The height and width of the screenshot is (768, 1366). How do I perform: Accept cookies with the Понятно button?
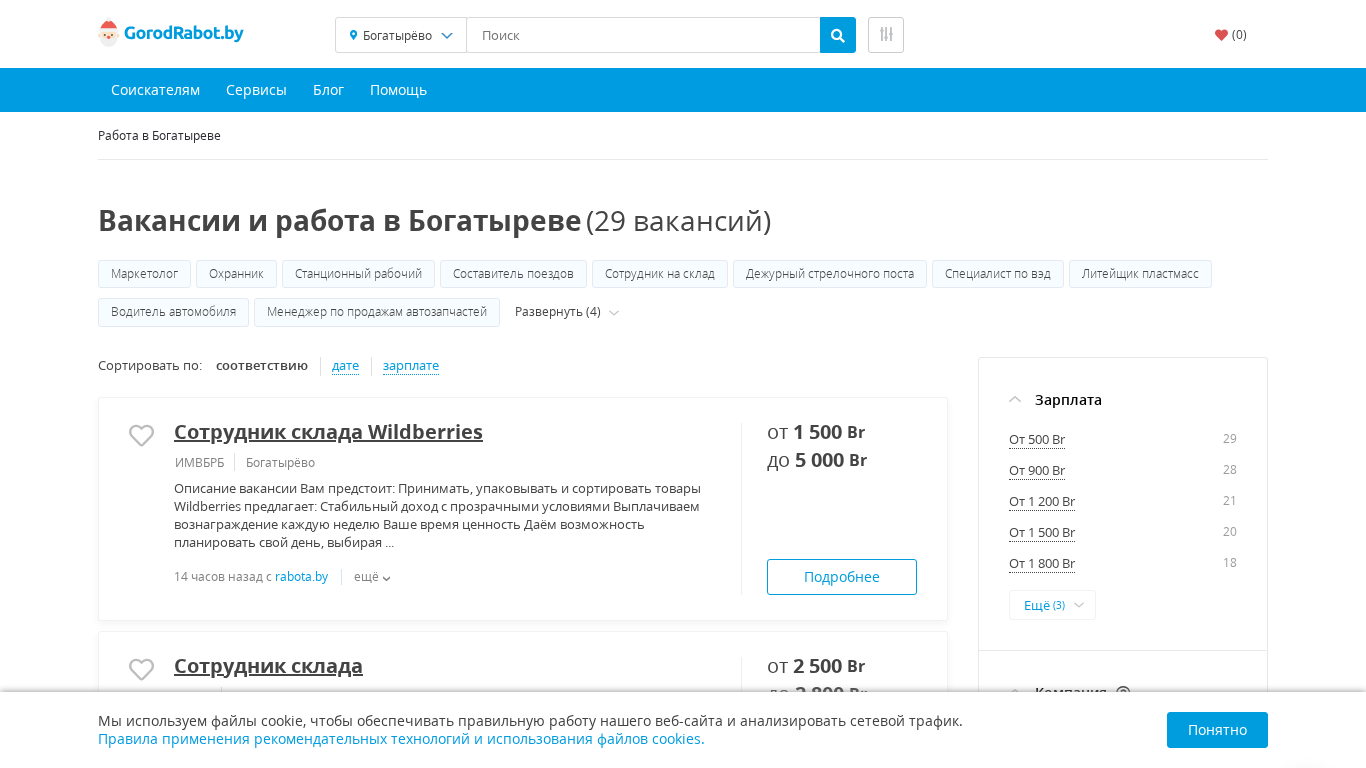click(x=1217, y=730)
